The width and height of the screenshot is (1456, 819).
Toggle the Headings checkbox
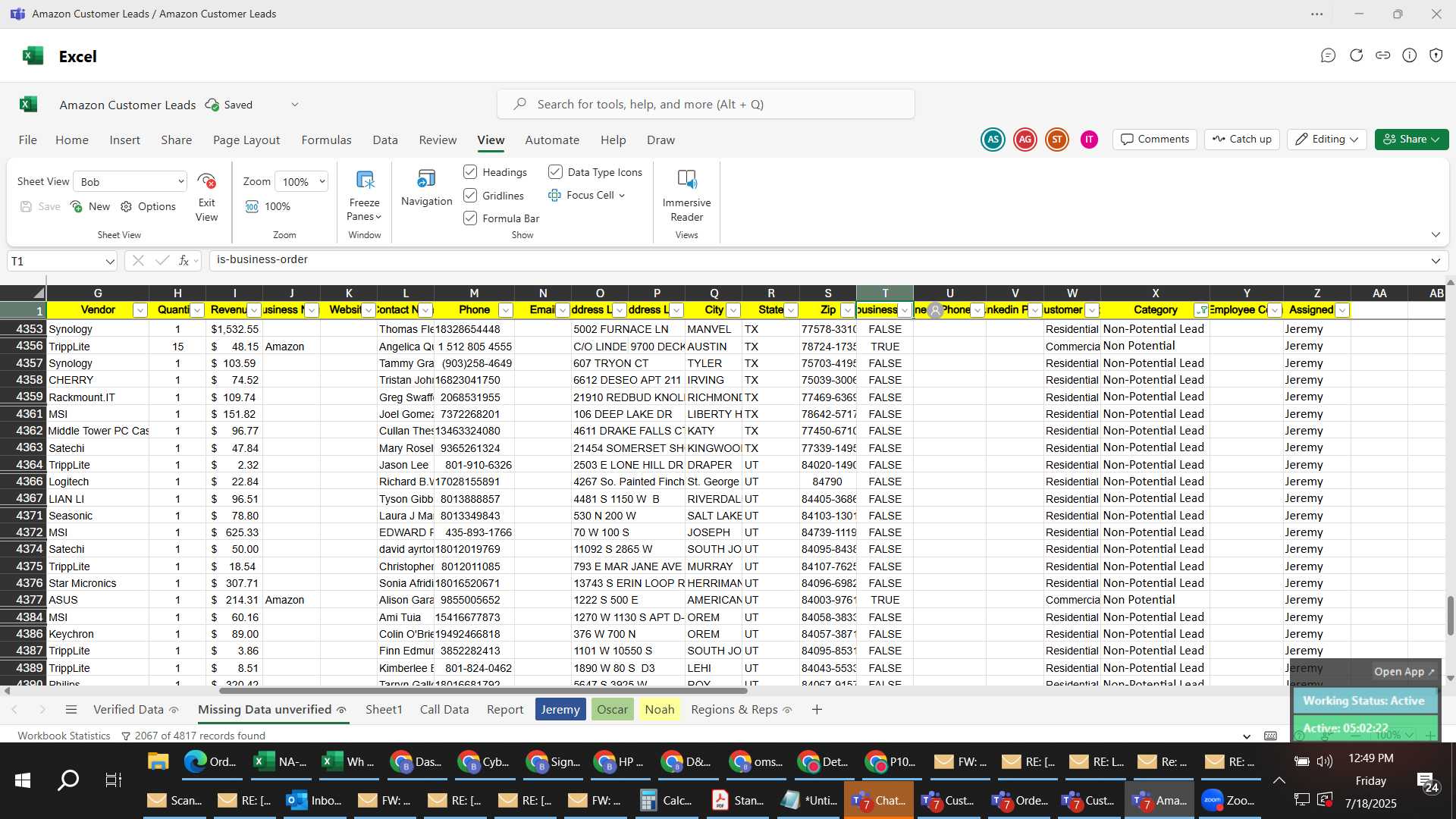click(x=470, y=172)
